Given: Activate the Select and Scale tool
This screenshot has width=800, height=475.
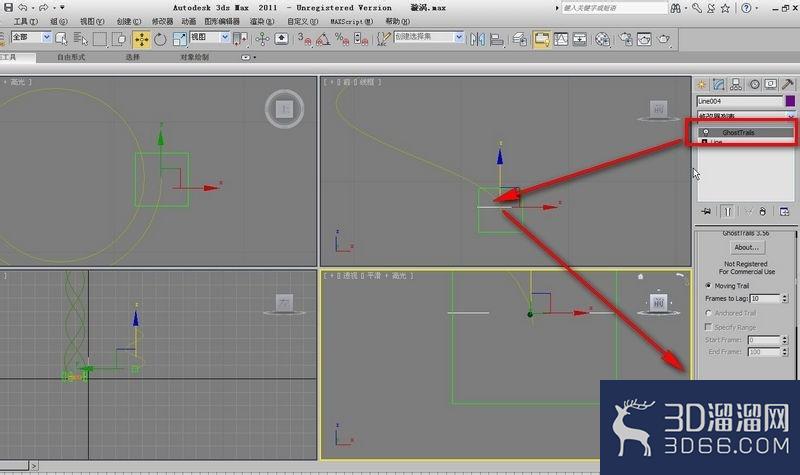Looking at the screenshot, I should point(180,39).
